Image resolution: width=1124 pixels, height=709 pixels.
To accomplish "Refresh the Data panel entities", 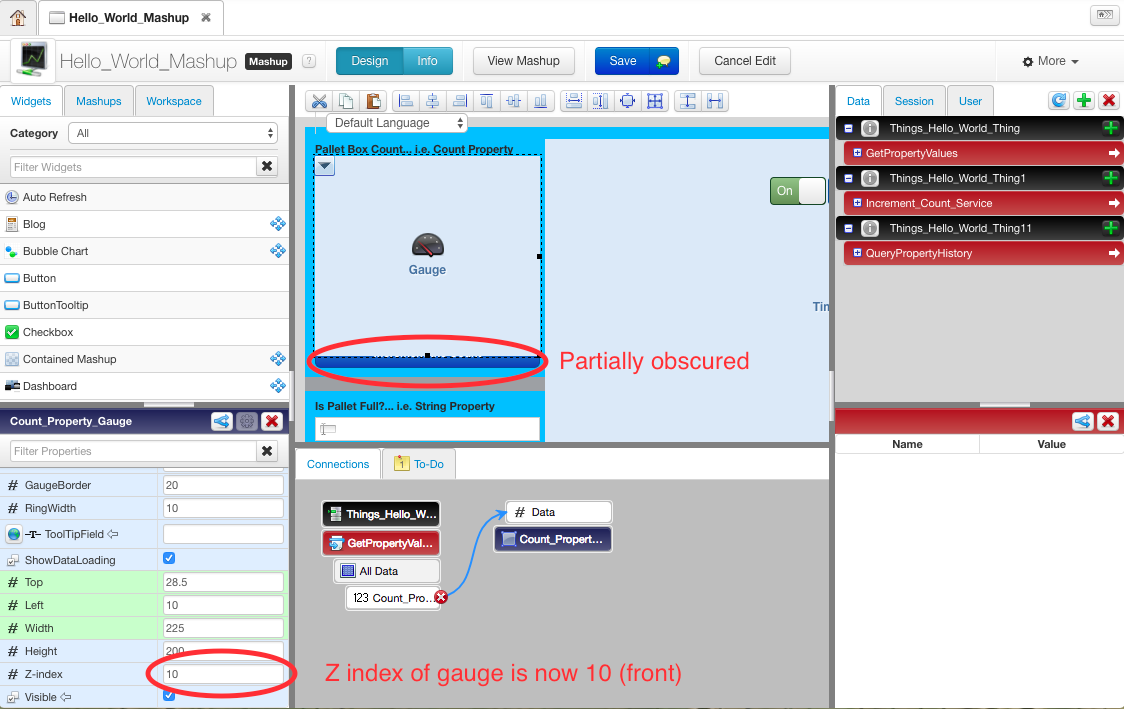I will coord(1059,100).
